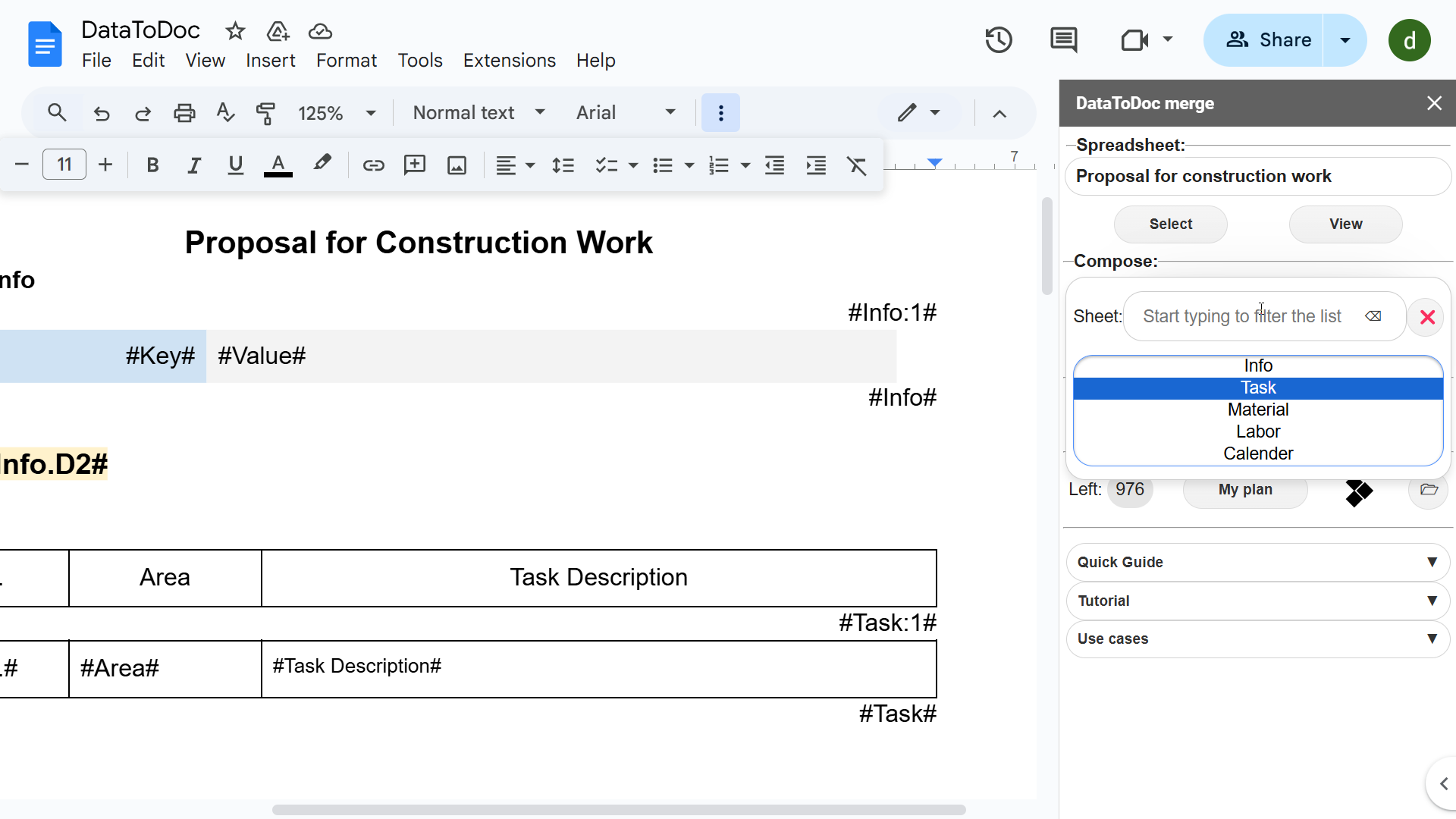This screenshot has height=819, width=1456.
Task: Open version history clock icon
Action: pyautogui.click(x=998, y=39)
